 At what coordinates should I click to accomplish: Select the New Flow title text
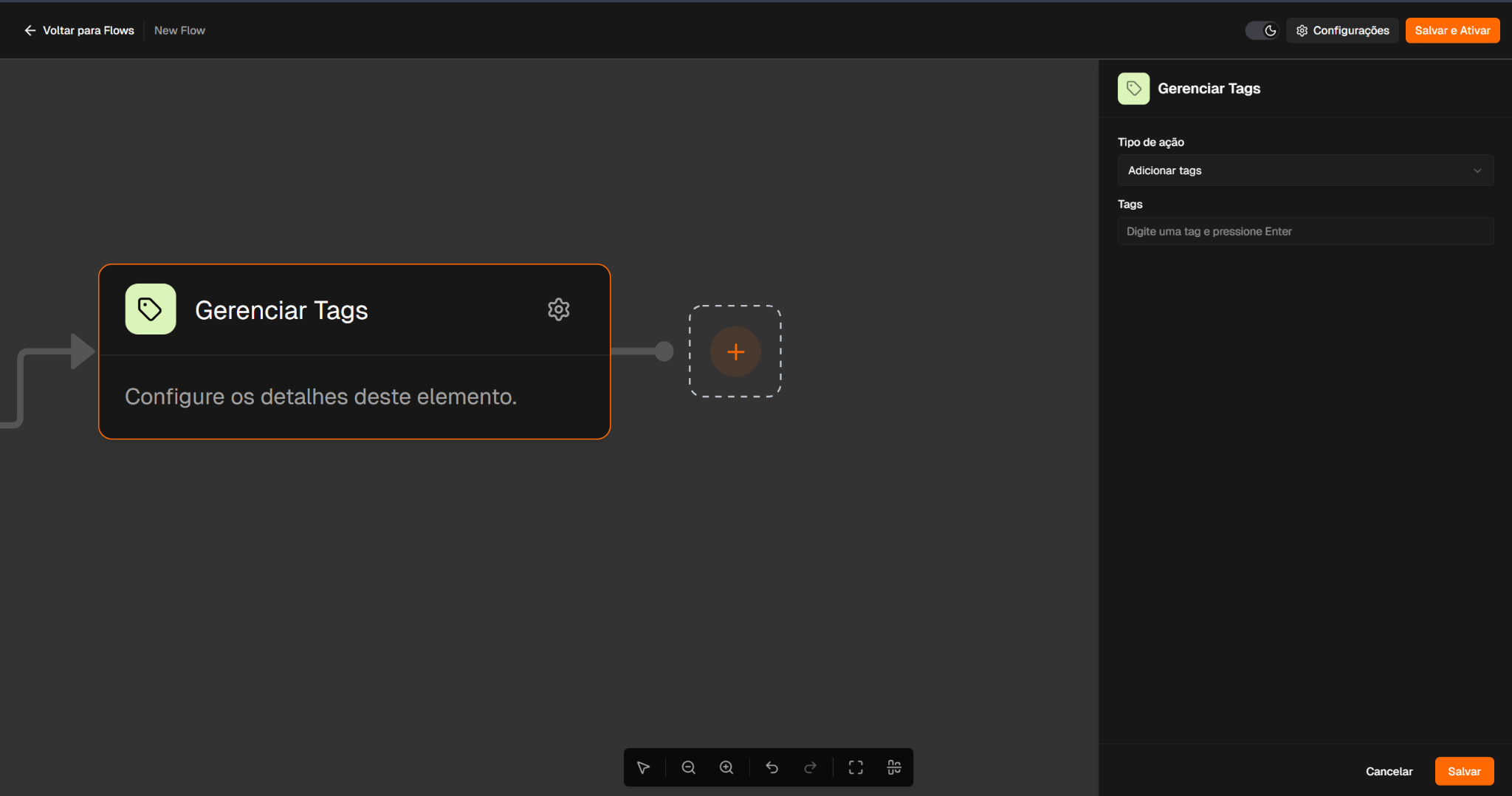[179, 30]
